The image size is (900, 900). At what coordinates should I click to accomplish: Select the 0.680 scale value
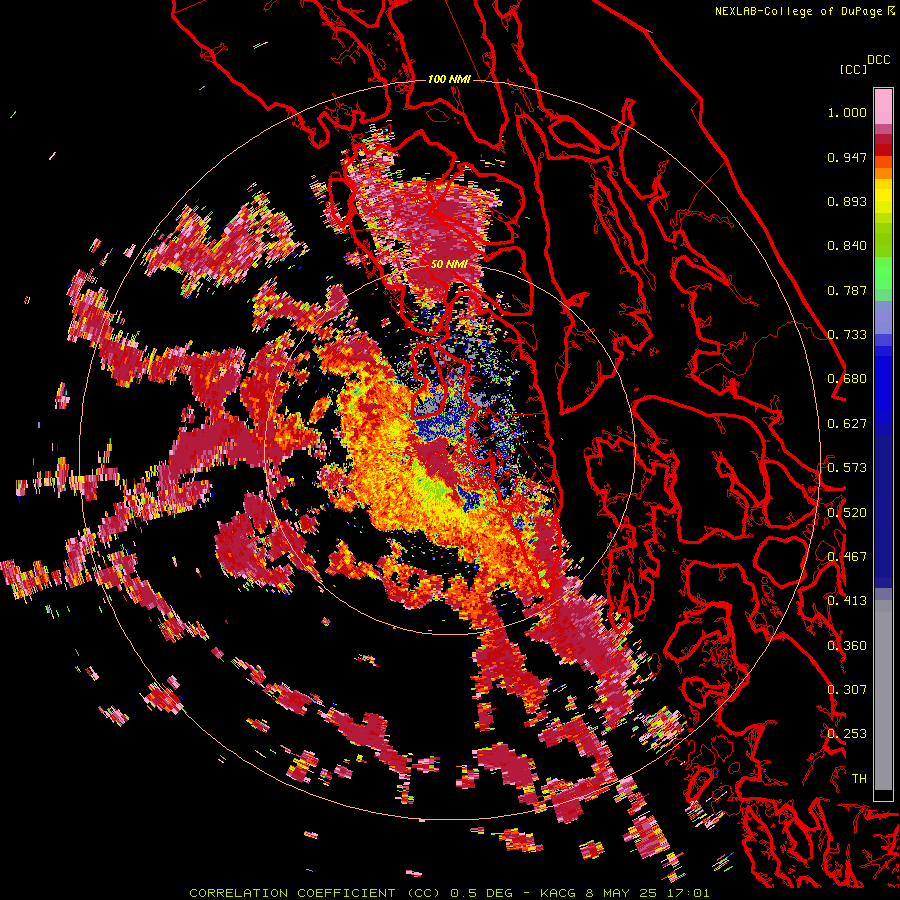(x=847, y=379)
